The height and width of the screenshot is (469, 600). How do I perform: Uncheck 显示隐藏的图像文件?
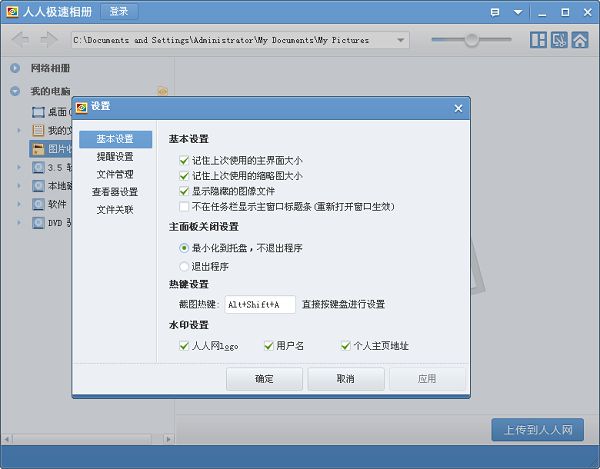click(184, 191)
